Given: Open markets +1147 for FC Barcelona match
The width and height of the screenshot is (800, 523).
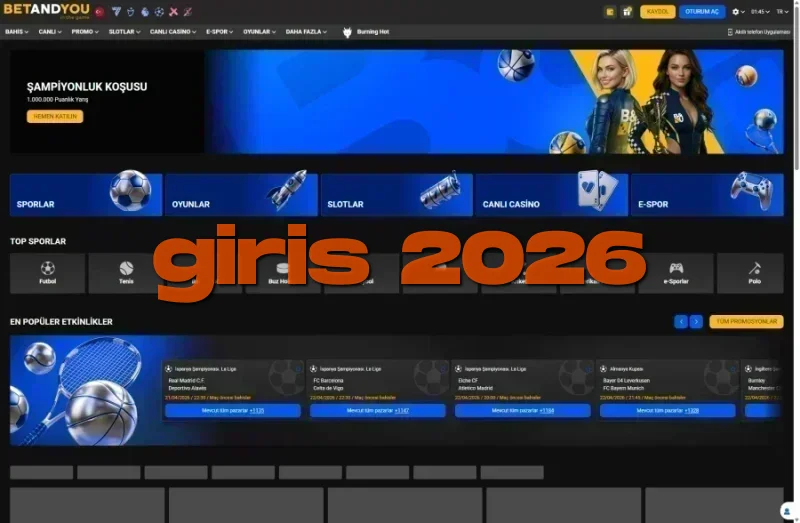Looking at the screenshot, I should point(378,411).
